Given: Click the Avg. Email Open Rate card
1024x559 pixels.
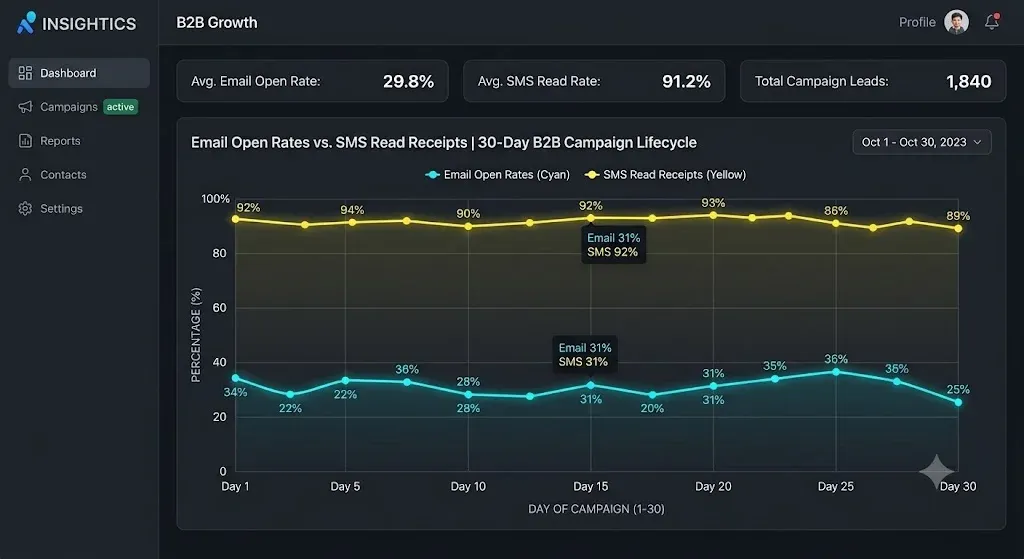Looking at the screenshot, I should click(312, 81).
